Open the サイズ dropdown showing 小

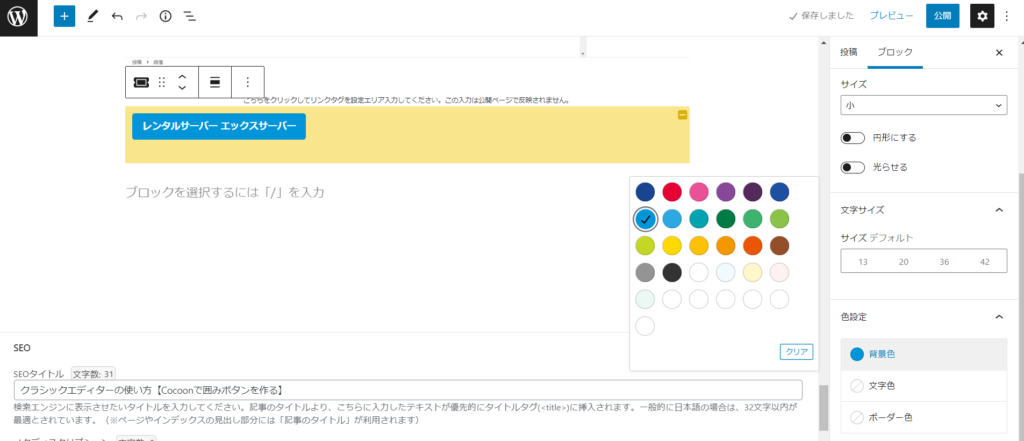[x=923, y=105]
